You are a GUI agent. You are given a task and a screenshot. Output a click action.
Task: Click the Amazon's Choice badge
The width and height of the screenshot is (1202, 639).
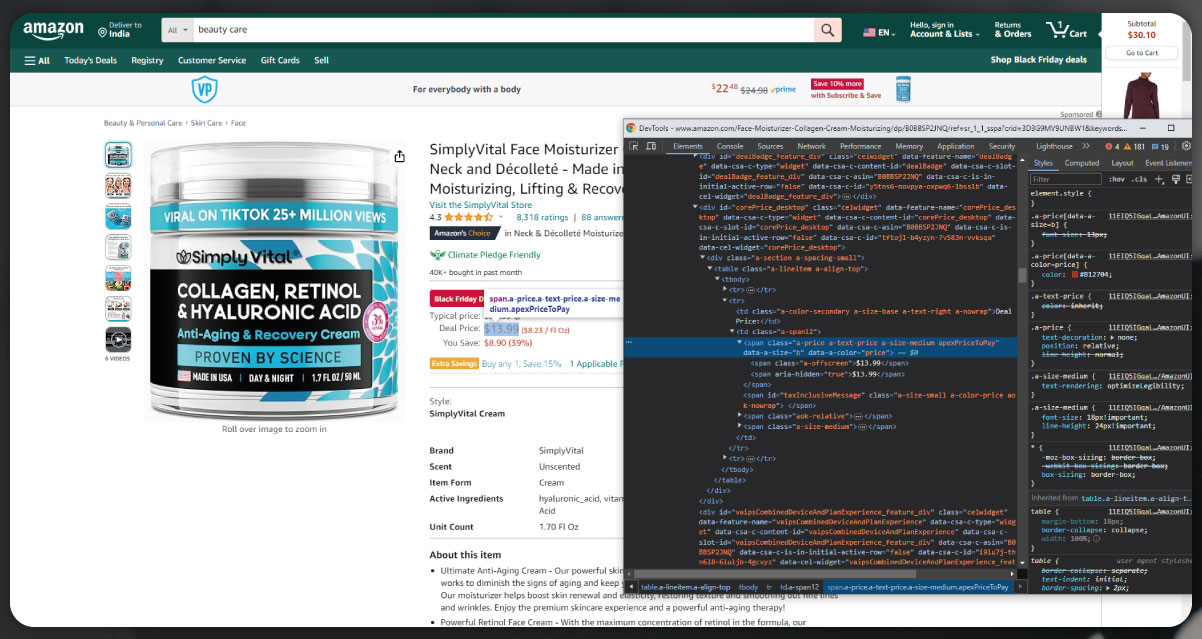464,233
